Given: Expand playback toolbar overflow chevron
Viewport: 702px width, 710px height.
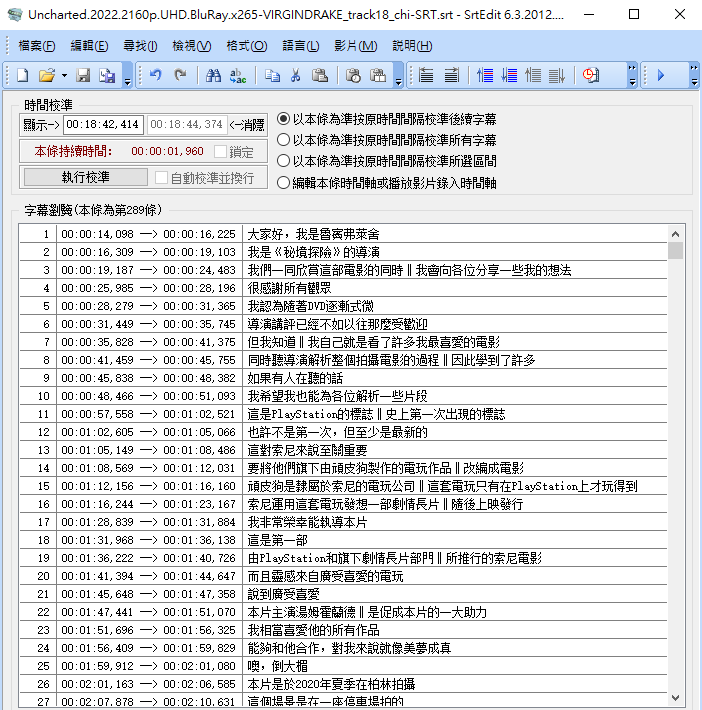Looking at the screenshot, I should [694, 75].
